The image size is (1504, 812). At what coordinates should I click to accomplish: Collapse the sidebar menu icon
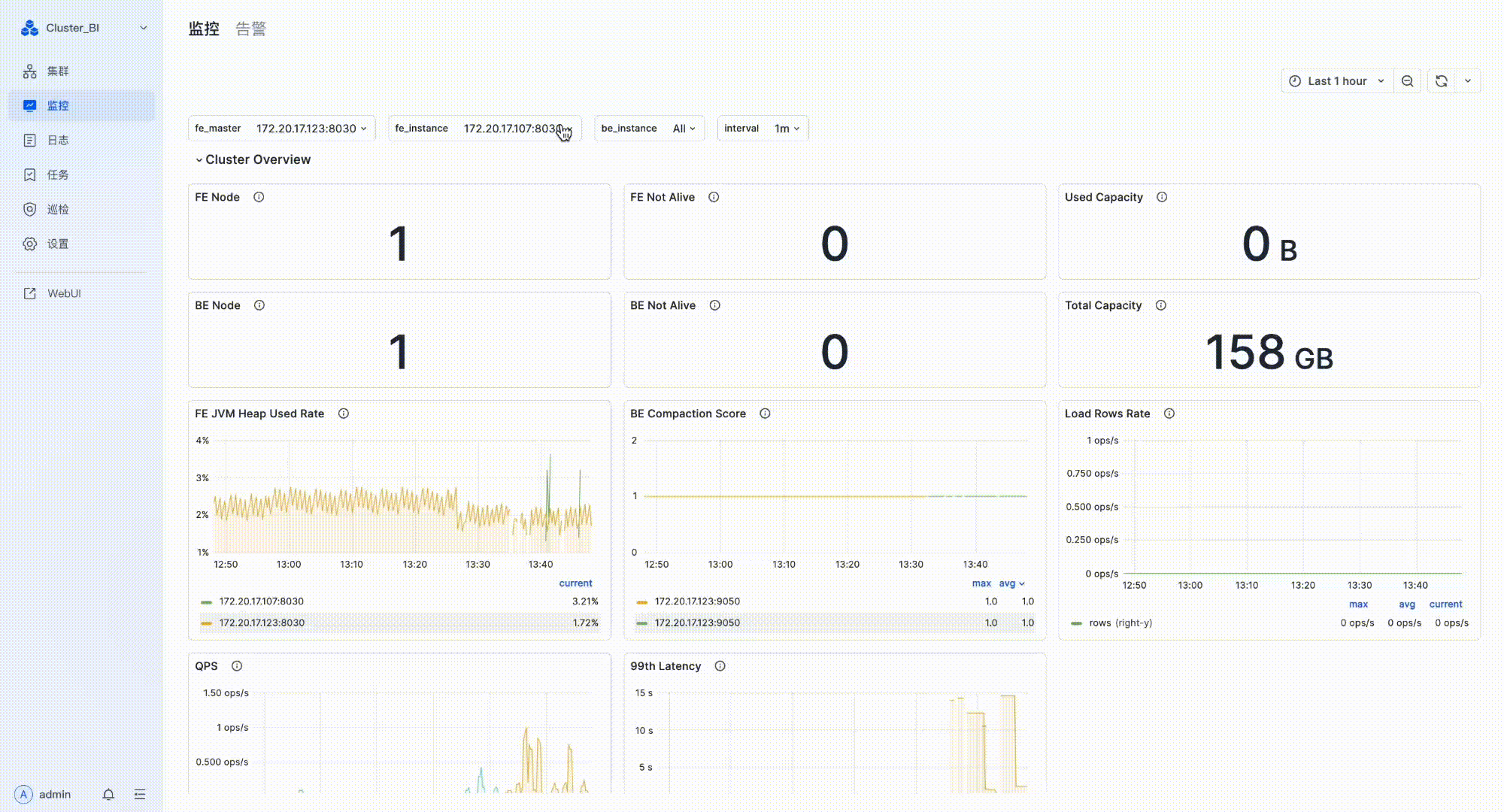(140, 795)
